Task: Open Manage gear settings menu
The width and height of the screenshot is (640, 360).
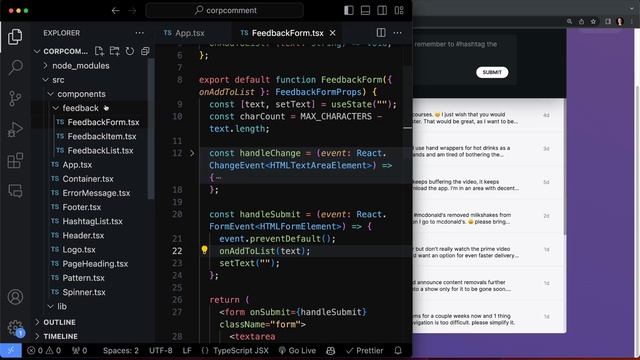Action: click(15, 327)
